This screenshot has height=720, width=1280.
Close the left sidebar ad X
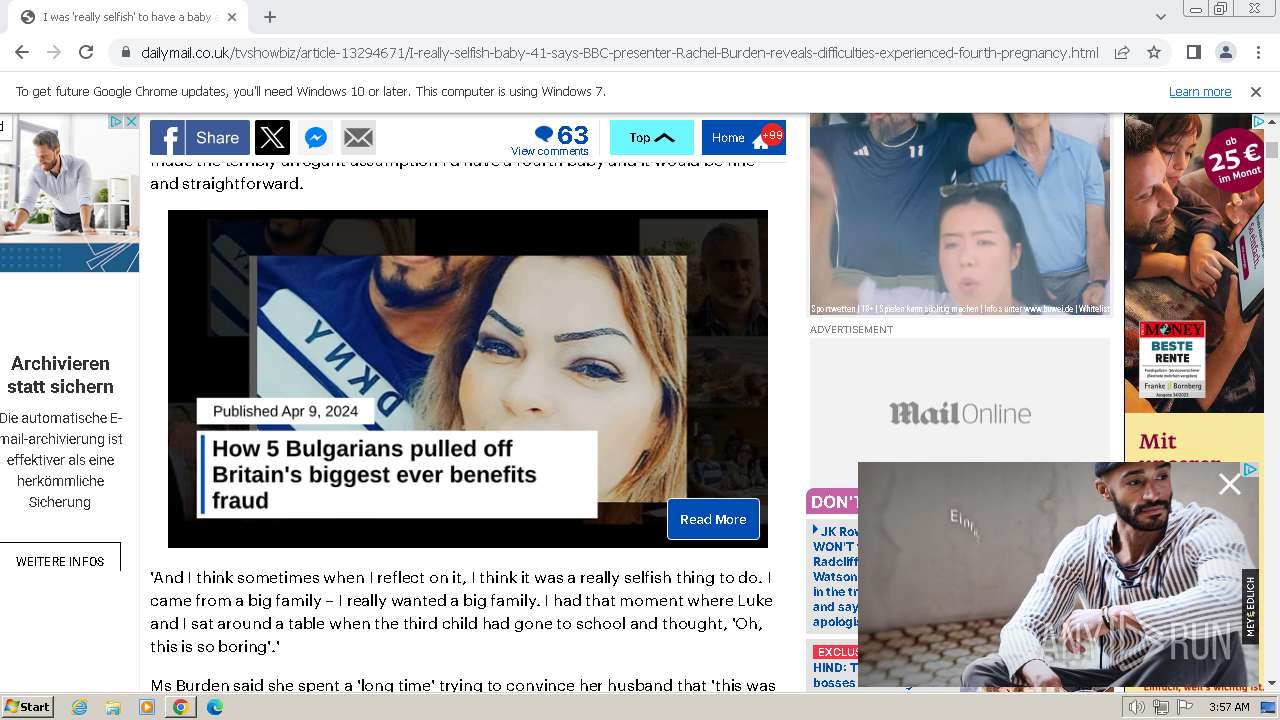(x=131, y=122)
